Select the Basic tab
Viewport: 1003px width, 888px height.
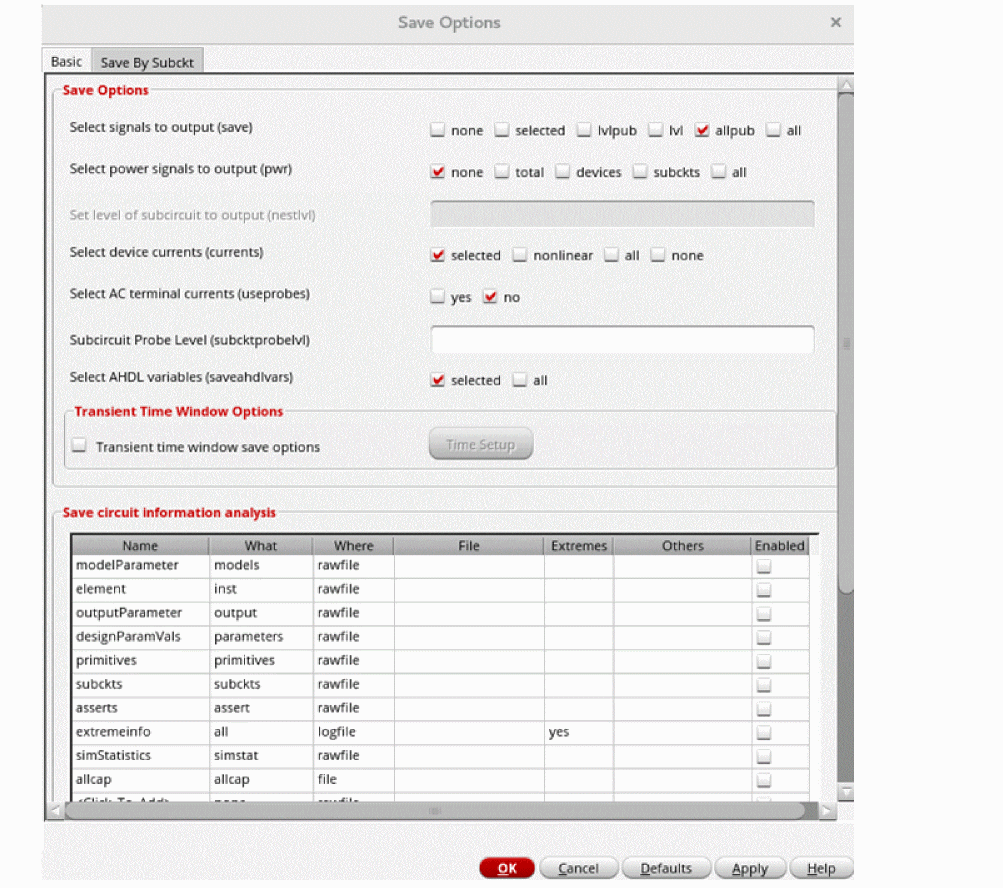pos(66,62)
